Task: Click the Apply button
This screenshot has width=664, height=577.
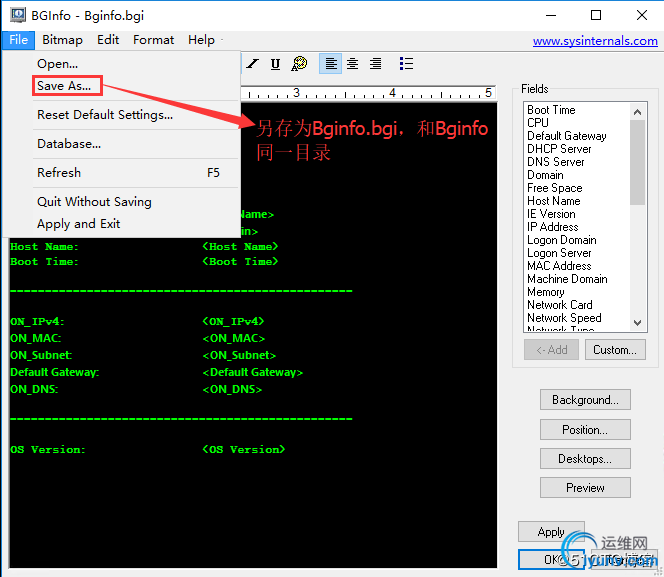Action: coord(551,532)
